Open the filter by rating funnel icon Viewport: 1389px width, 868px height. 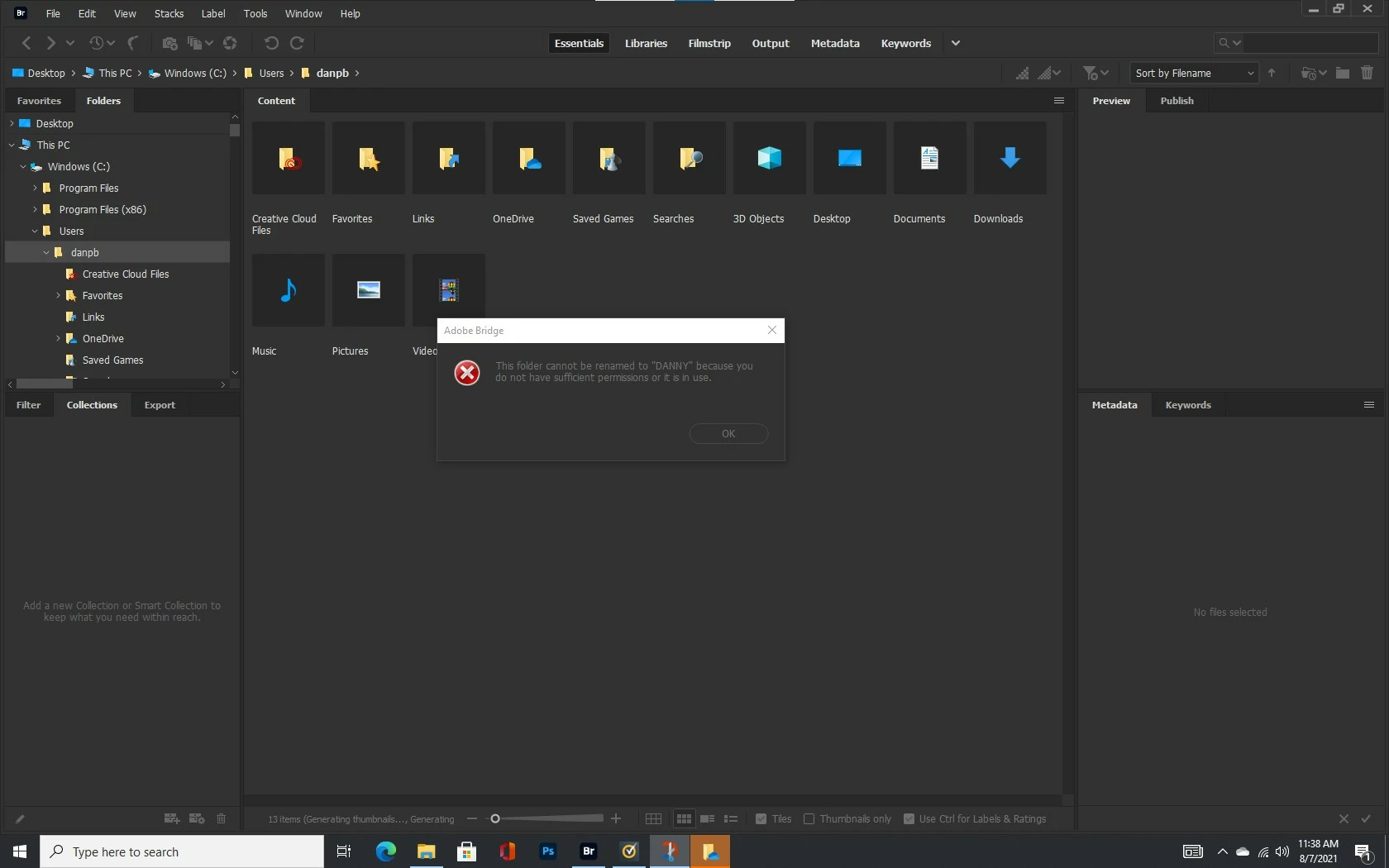[1091, 73]
